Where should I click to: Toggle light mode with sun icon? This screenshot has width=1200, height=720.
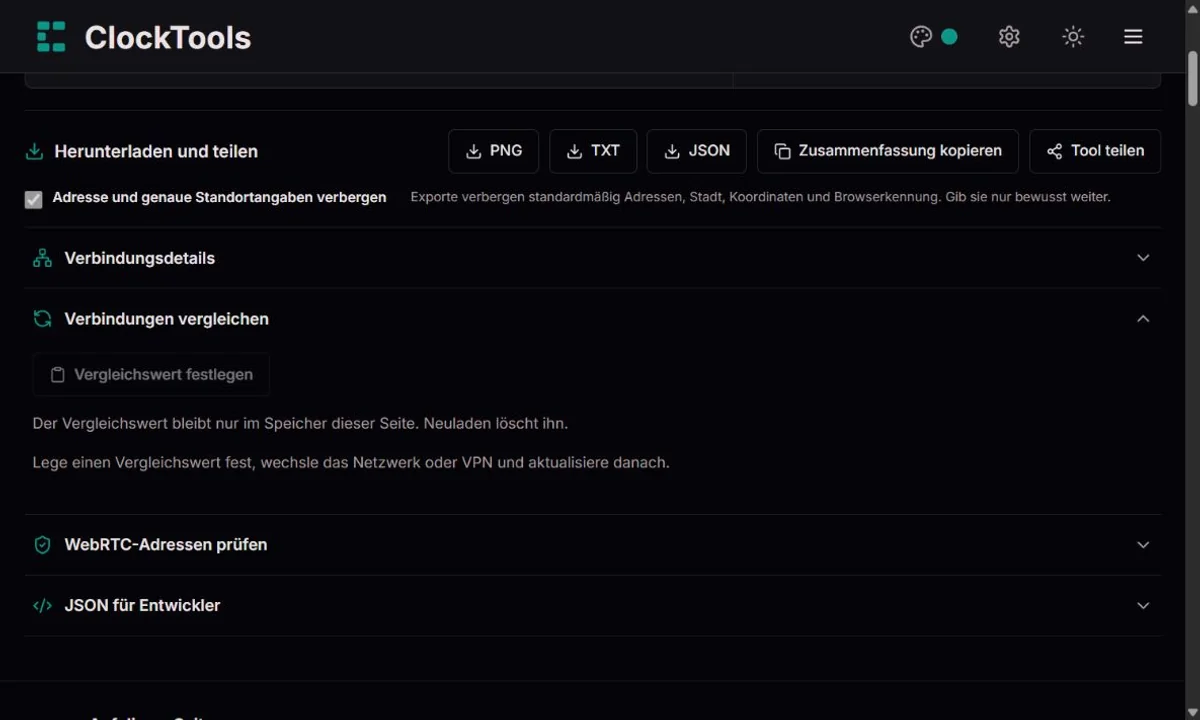[x=1073, y=37]
